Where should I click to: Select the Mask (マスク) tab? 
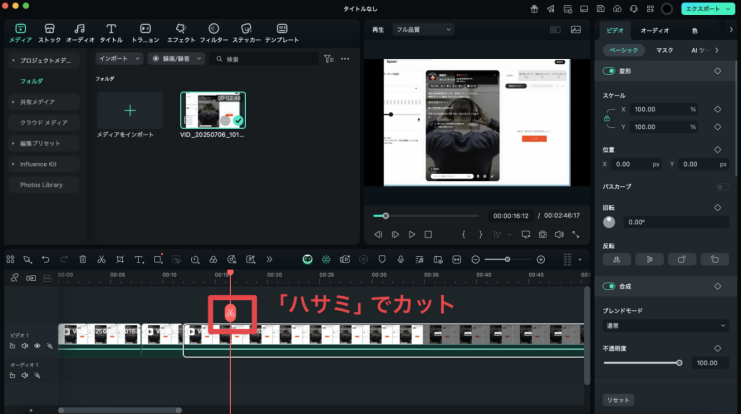pos(664,49)
